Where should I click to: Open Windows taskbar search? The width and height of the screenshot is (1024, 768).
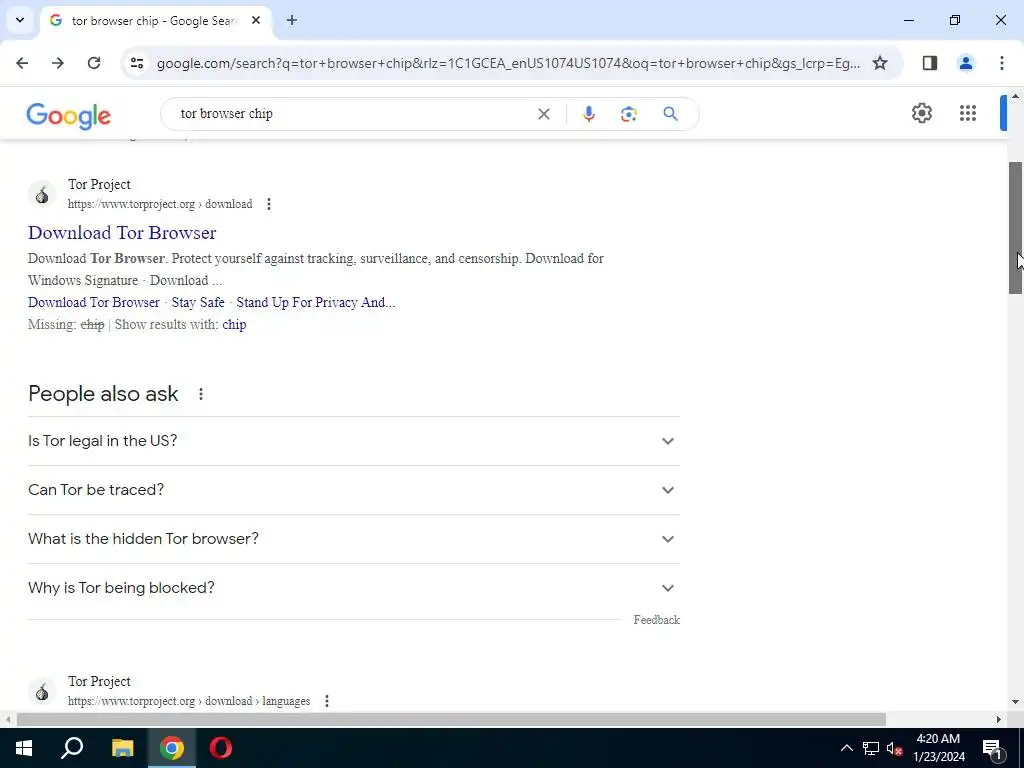click(x=72, y=748)
